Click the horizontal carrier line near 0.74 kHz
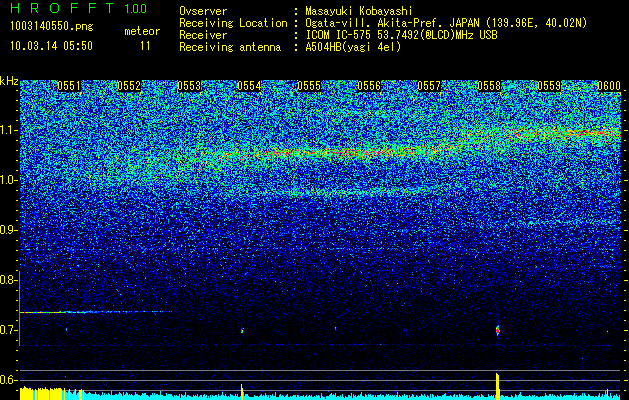The height and width of the screenshot is (400, 629). (96, 312)
